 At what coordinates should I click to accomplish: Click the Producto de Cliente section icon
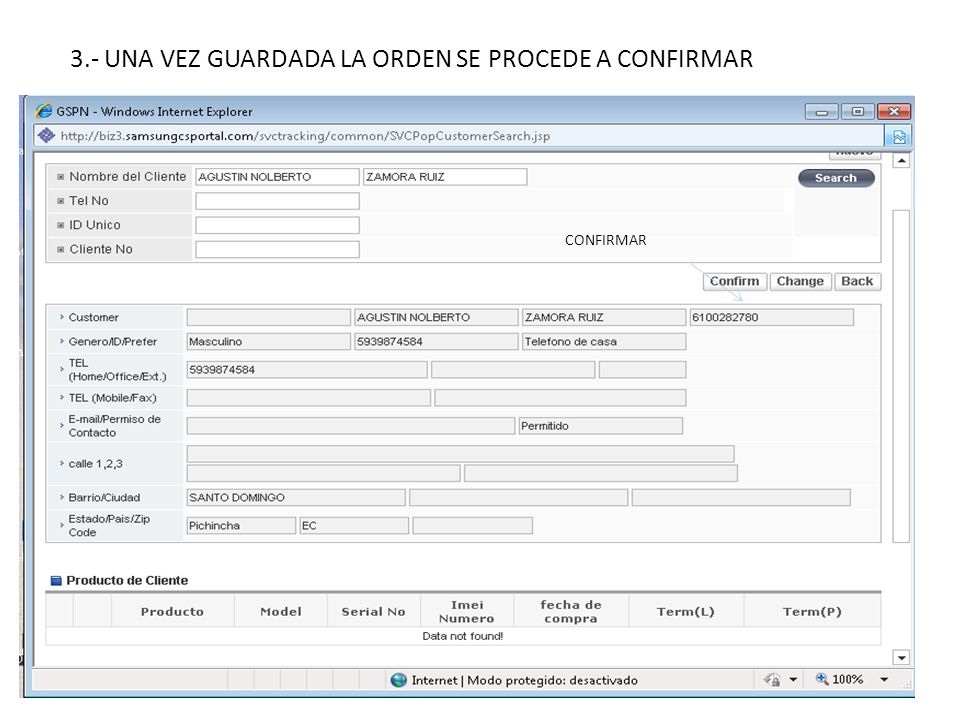coord(56,580)
